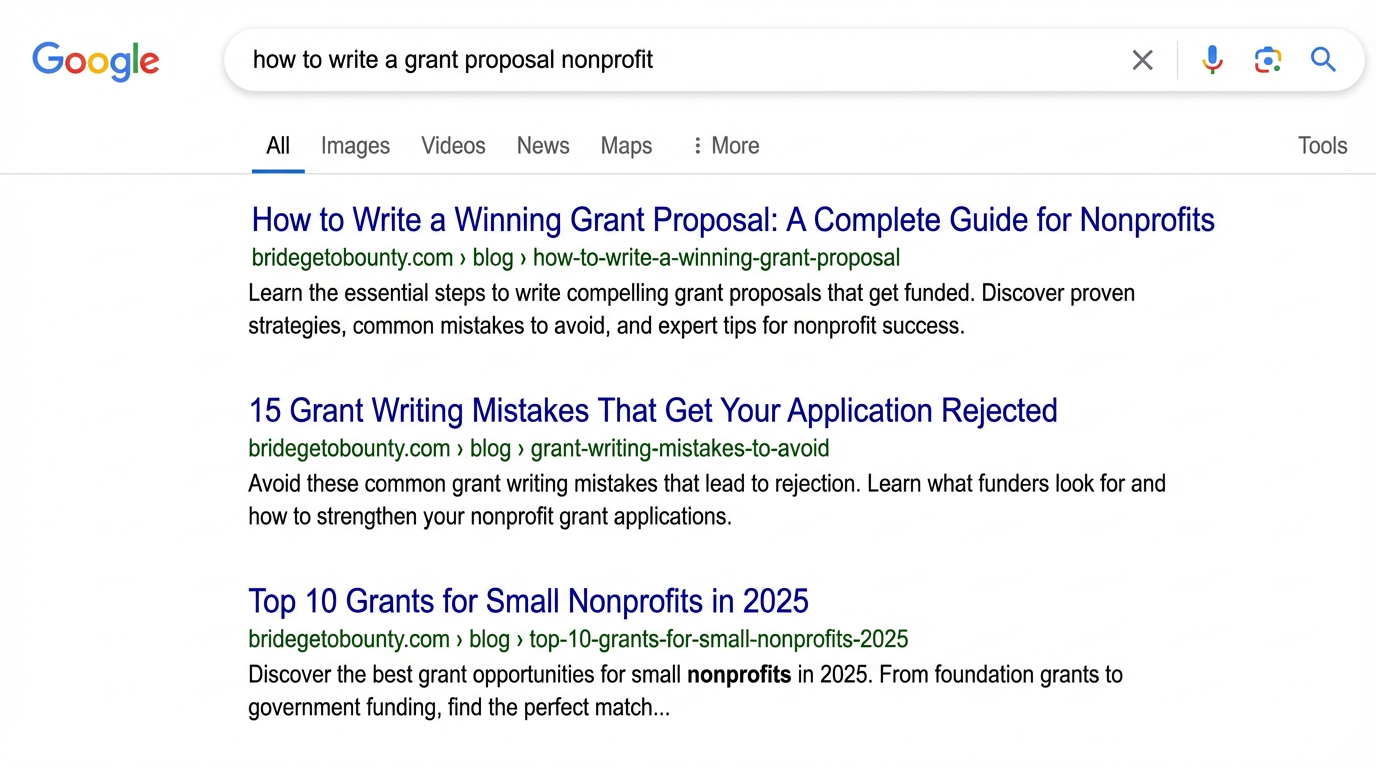
Task: Clear the search query with the X icon
Action: tap(1142, 60)
